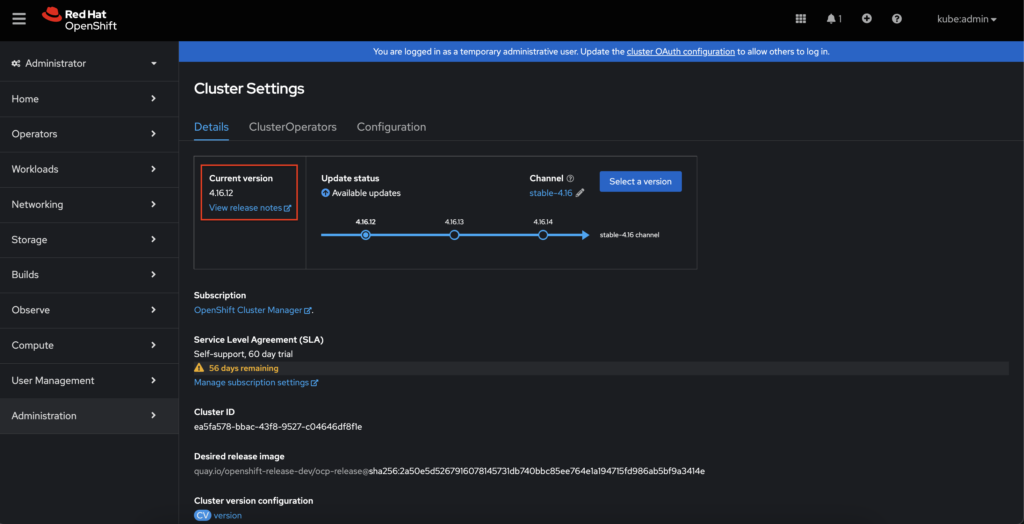
Task: Open notifications bell icon
Action: point(831,19)
